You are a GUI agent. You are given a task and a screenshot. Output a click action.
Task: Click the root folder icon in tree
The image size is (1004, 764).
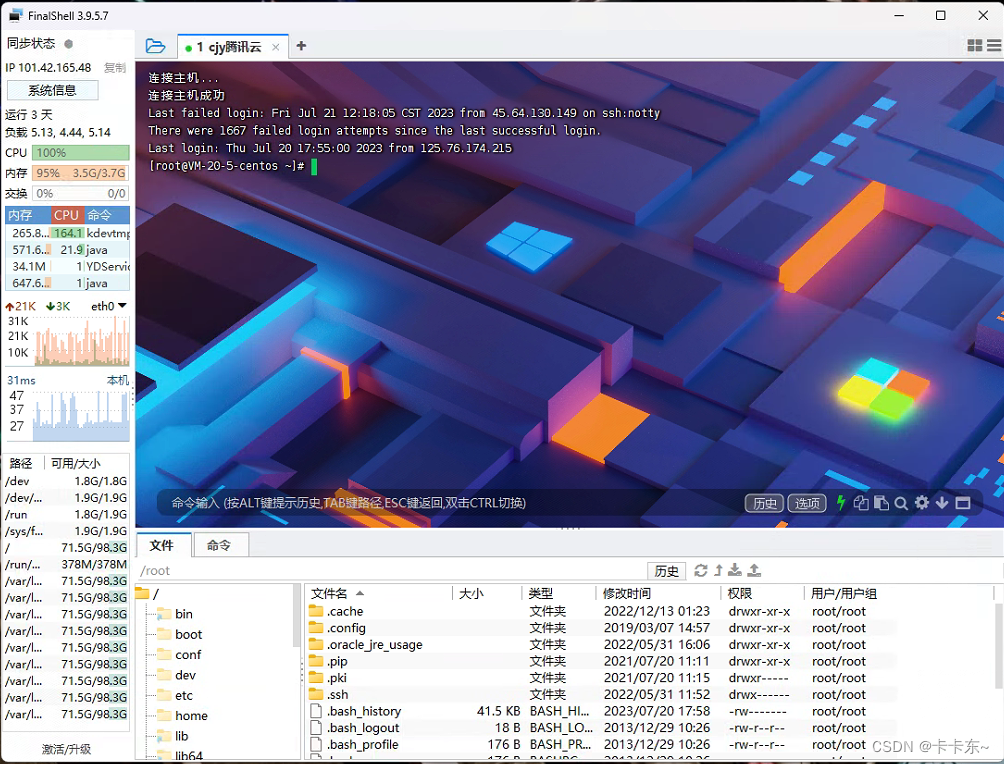pos(142,594)
